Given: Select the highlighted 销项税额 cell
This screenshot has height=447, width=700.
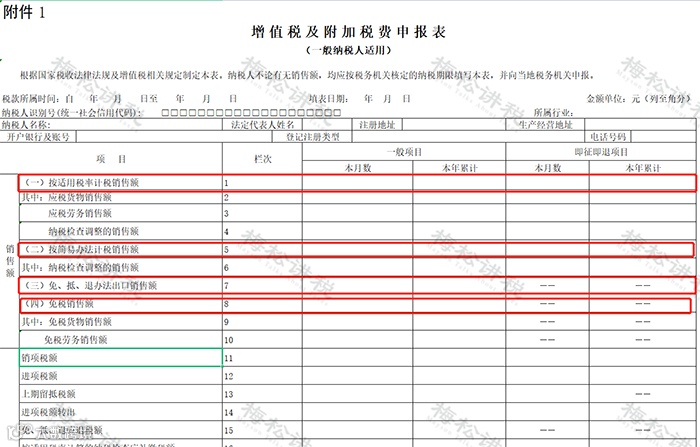Looking at the screenshot, I should (x=121, y=358).
